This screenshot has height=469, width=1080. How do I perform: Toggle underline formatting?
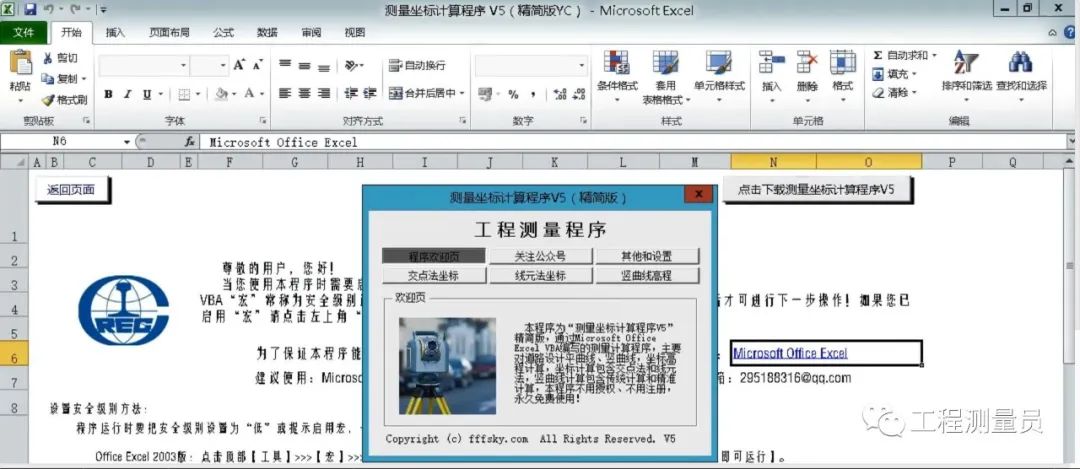[x=147, y=94]
